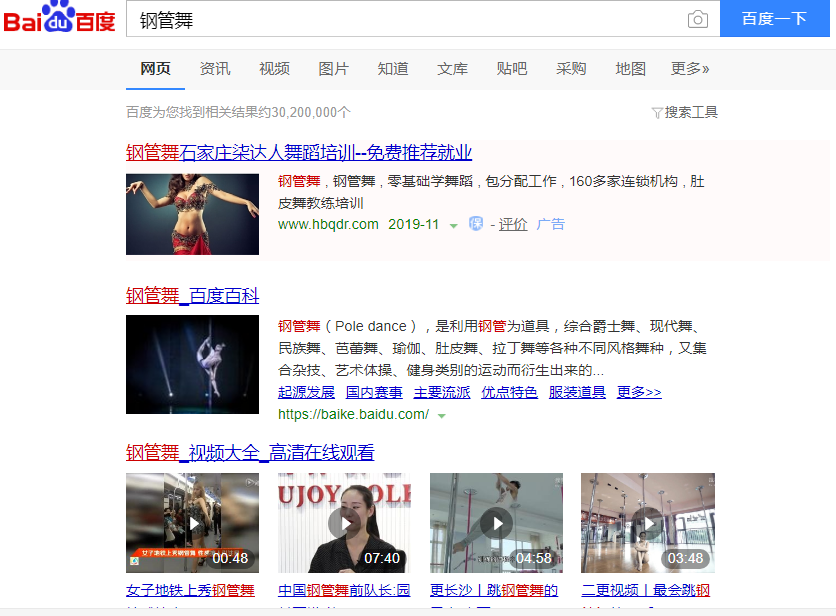Open the 起源发展 sublink
836x616 pixels.
point(307,392)
